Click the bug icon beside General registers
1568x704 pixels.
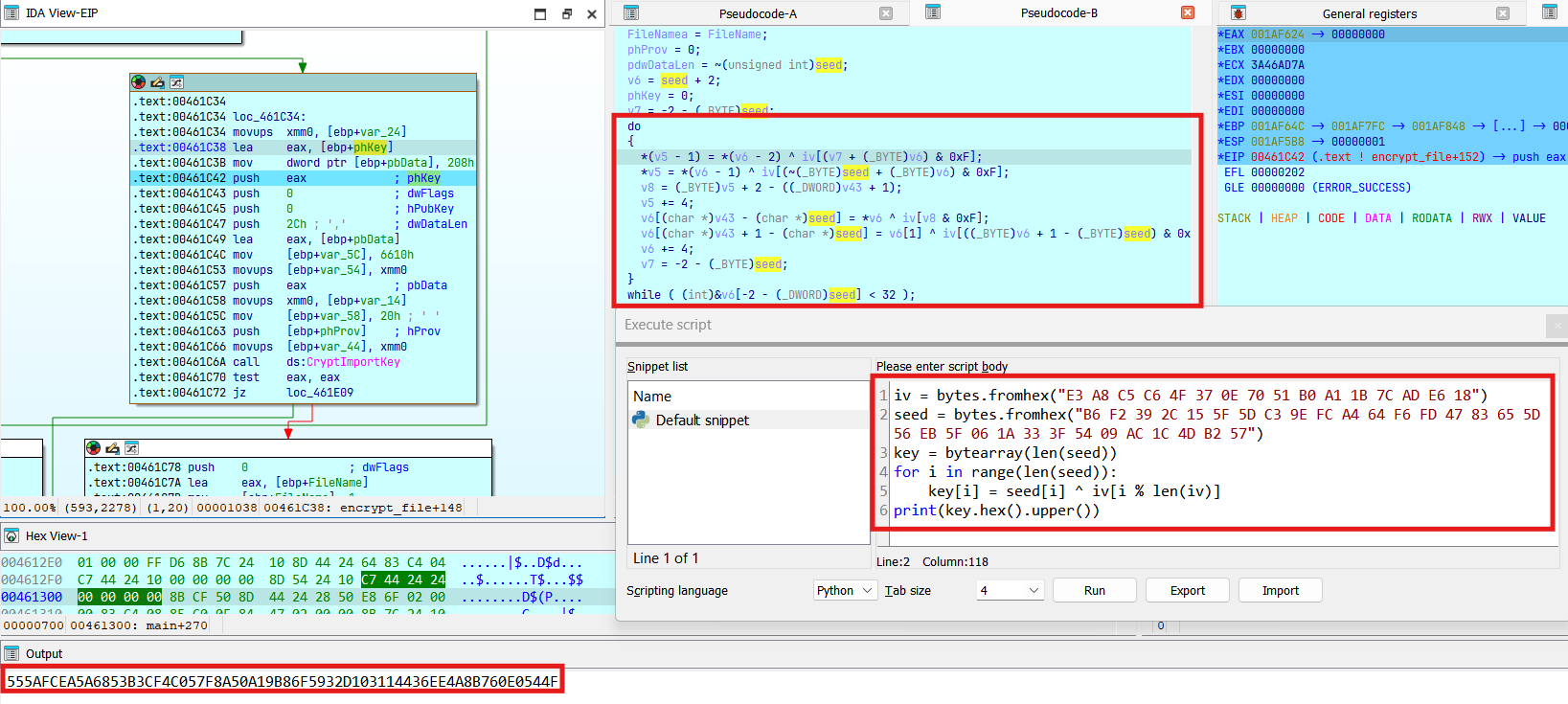tap(1238, 13)
